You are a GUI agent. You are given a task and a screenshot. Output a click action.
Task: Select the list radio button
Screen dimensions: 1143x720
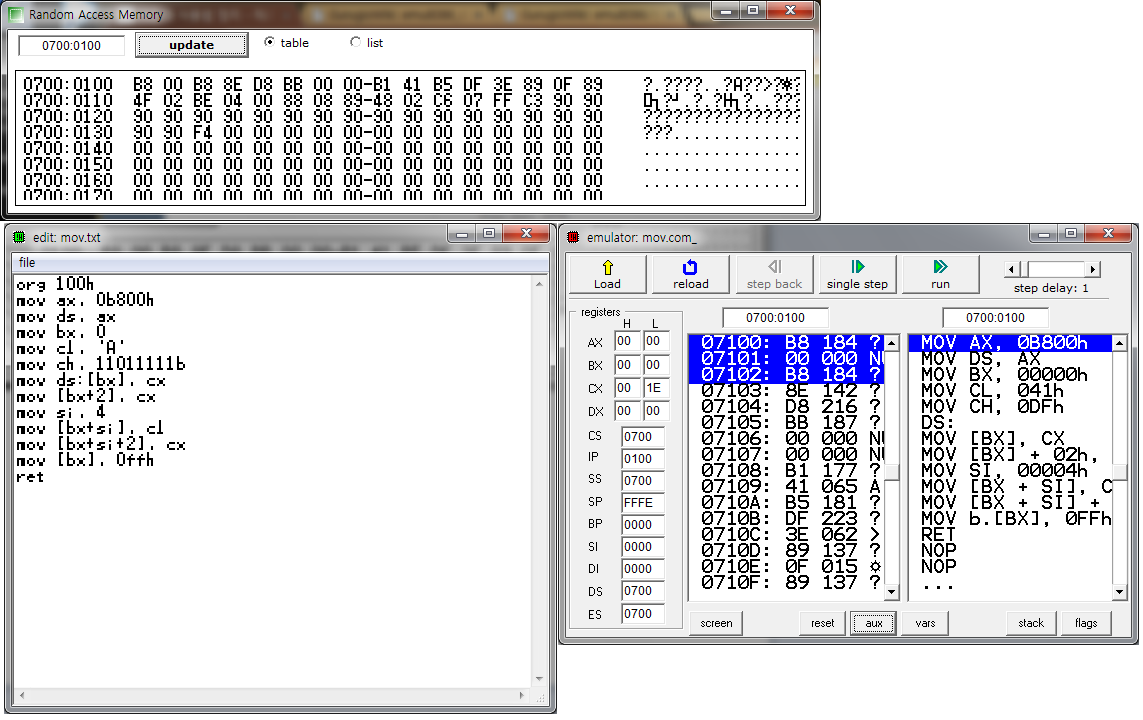(355, 43)
